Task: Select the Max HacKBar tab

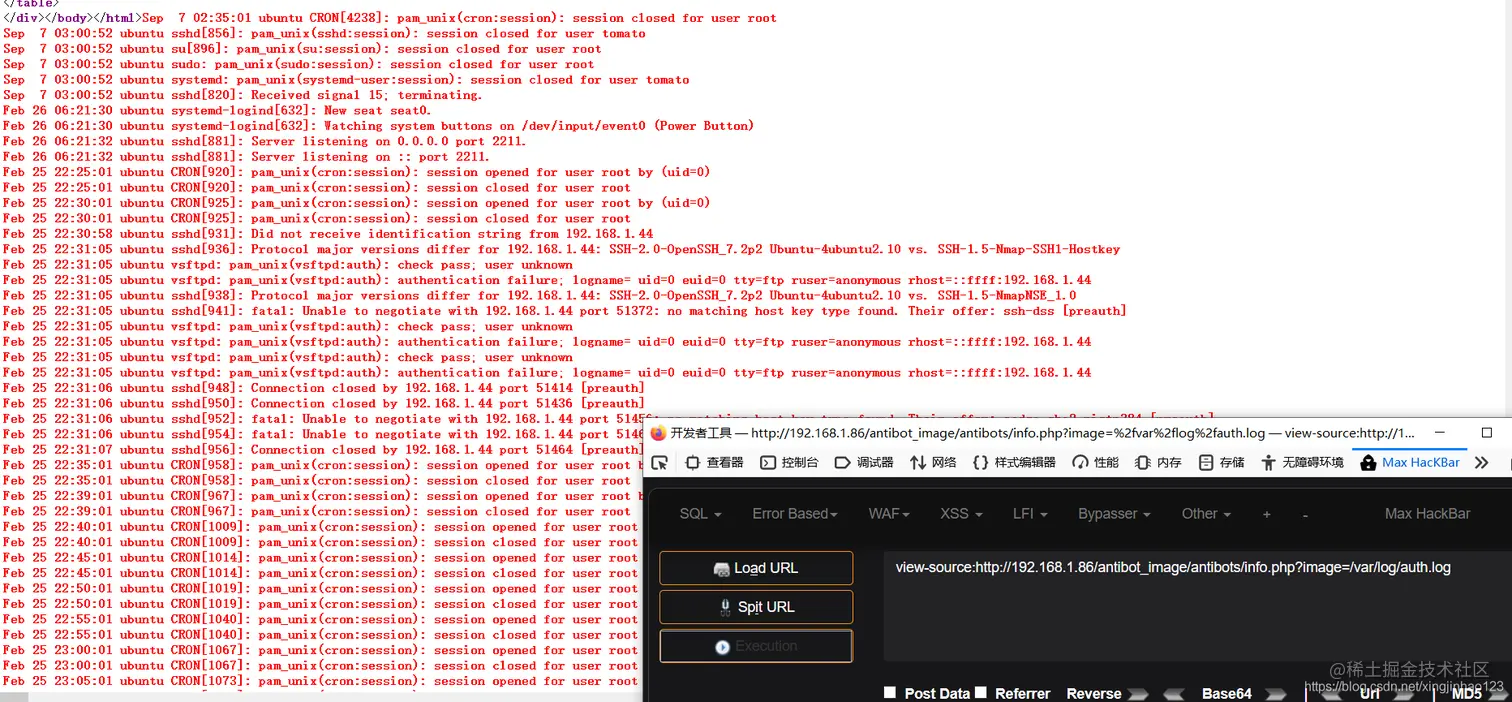Action: click(x=1410, y=462)
